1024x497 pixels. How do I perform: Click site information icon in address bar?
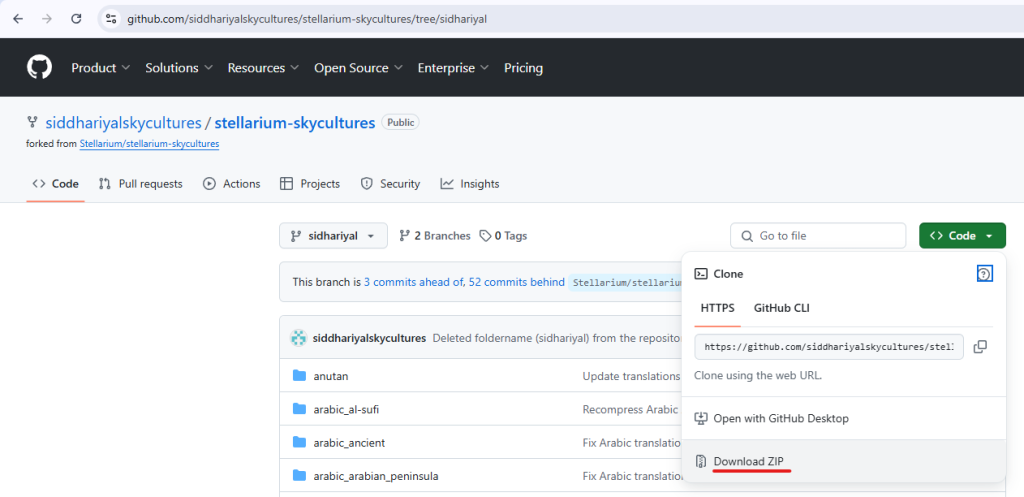[111, 18]
